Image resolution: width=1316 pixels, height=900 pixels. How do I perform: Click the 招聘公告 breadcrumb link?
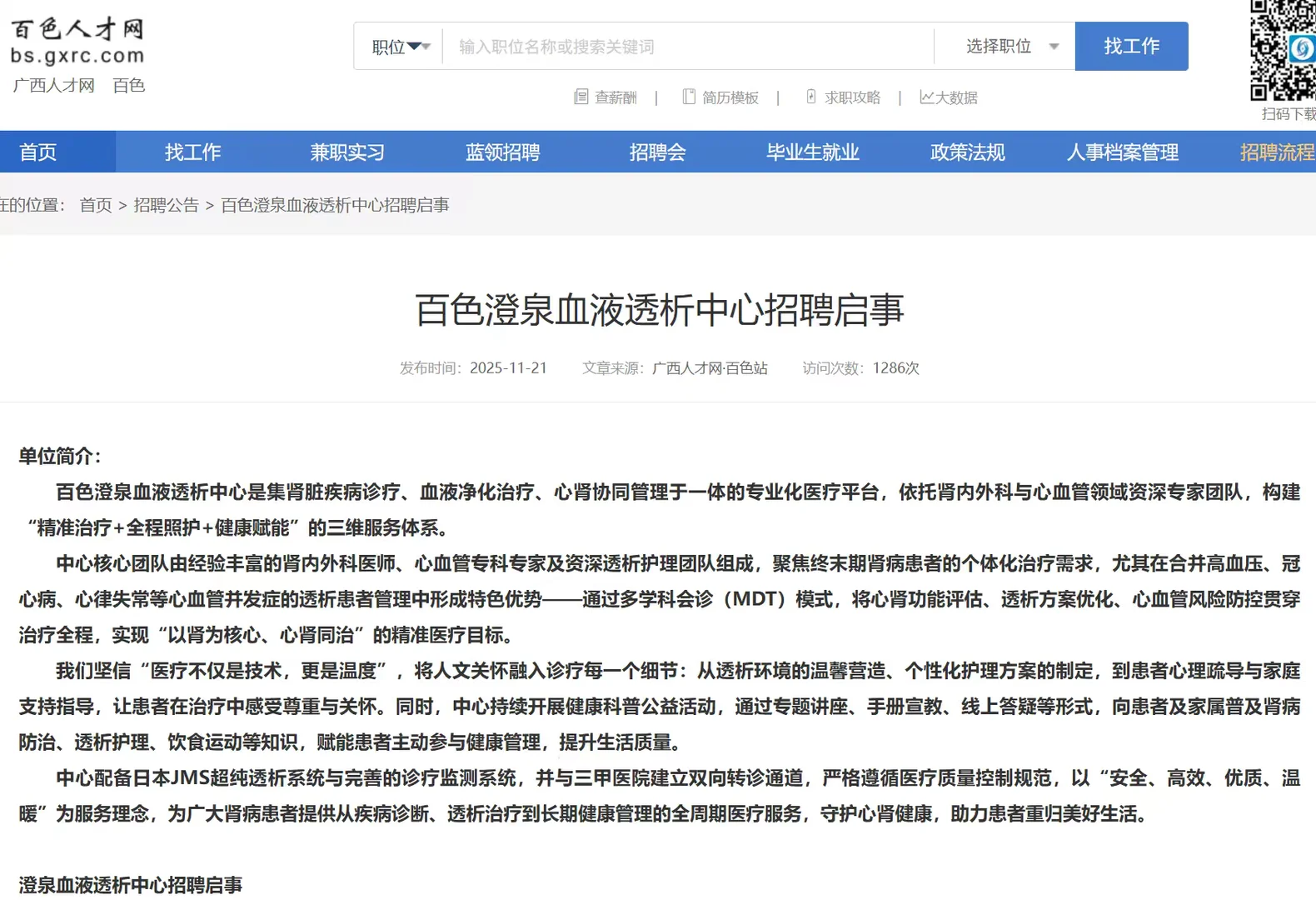pyautogui.click(x=167, y=205)
